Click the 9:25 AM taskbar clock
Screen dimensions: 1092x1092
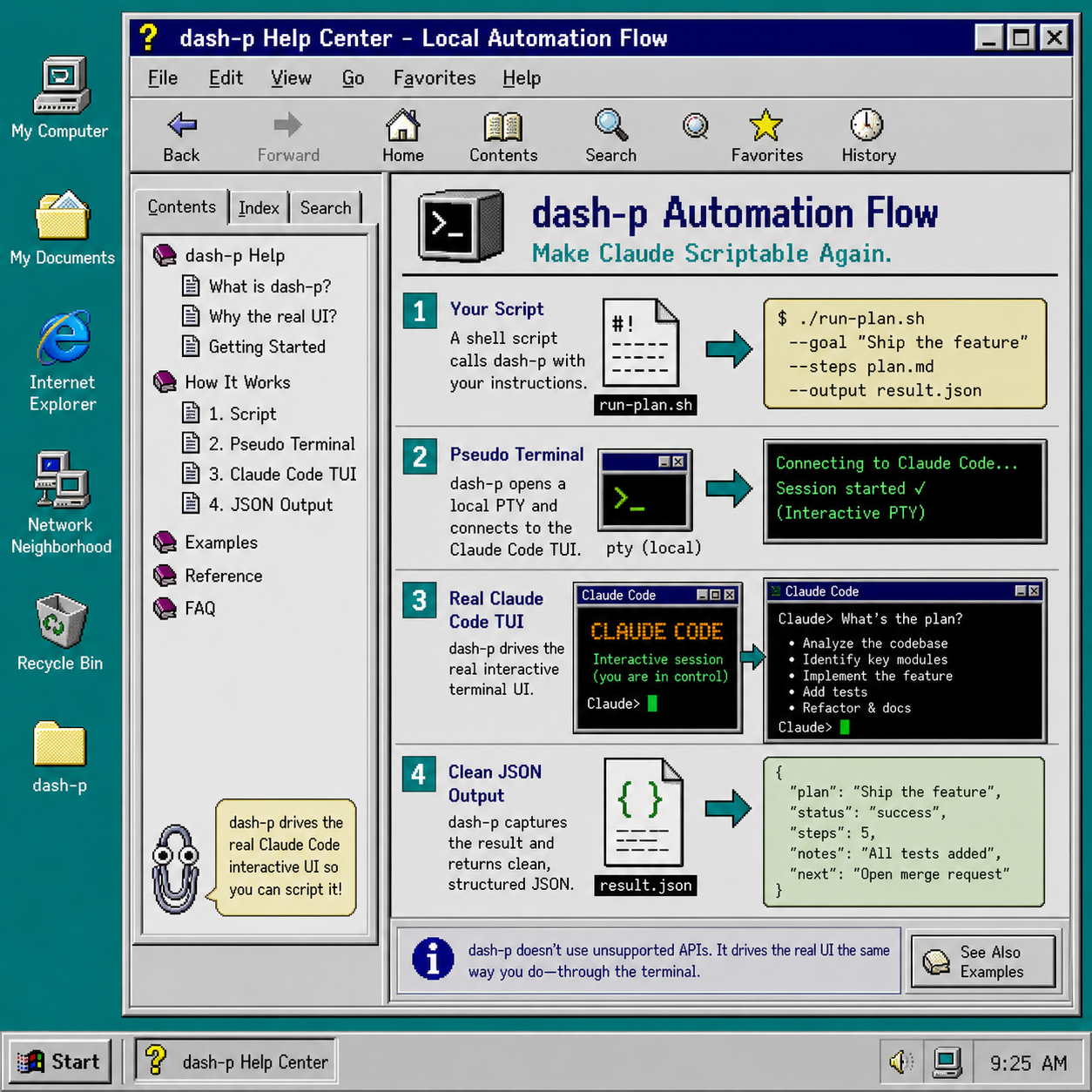pos(1028,1062)
